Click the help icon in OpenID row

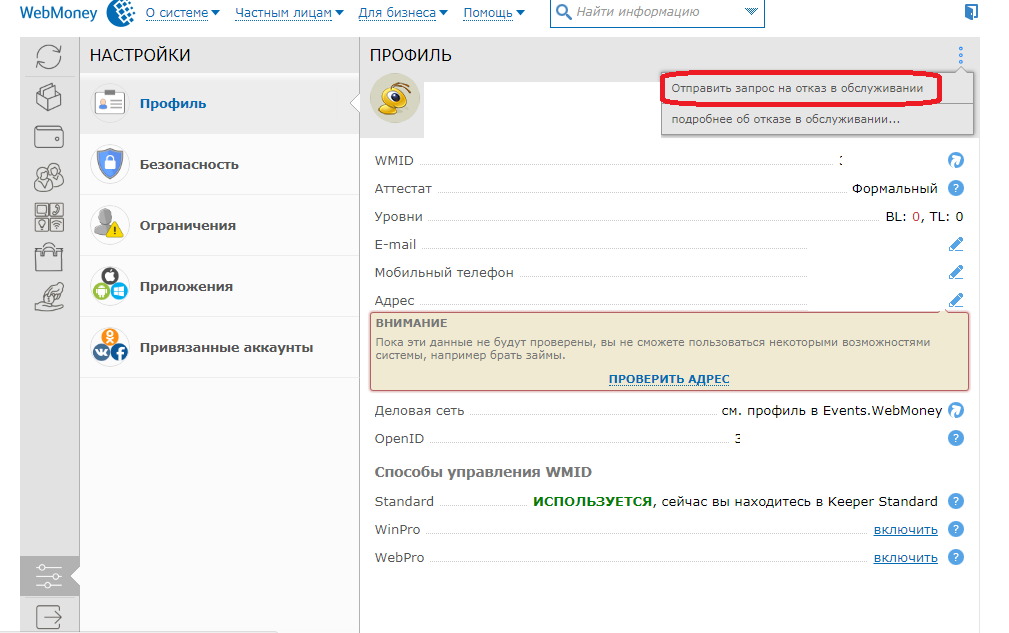(956, 439)
